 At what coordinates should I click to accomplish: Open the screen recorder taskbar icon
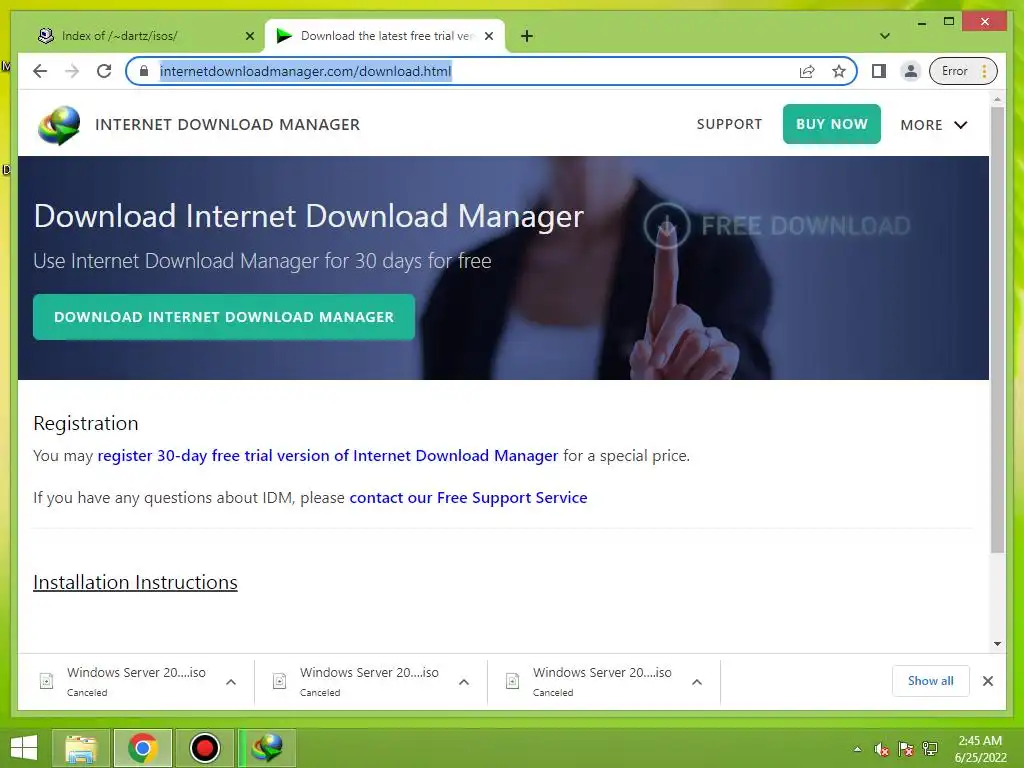[x=204, y=748]
